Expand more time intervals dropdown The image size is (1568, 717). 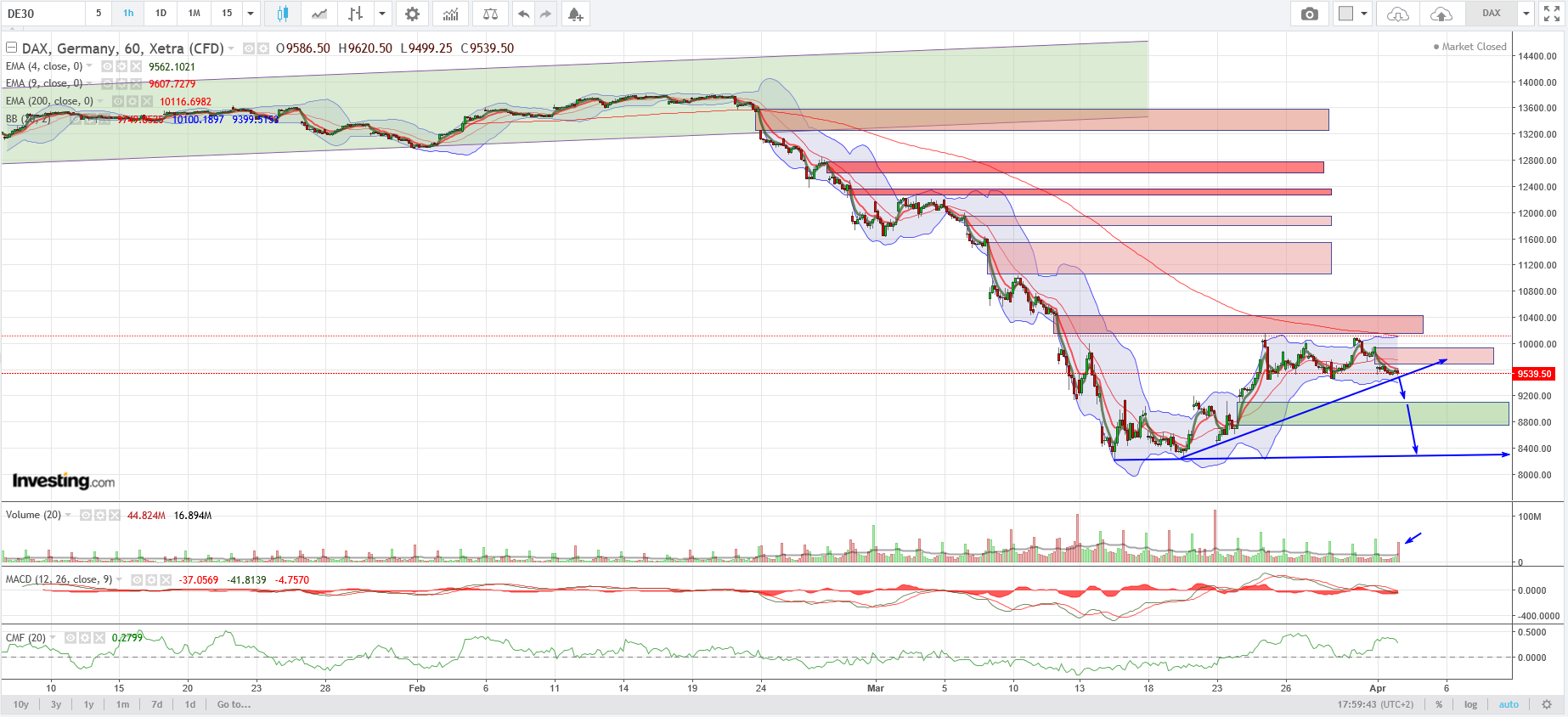251,14
